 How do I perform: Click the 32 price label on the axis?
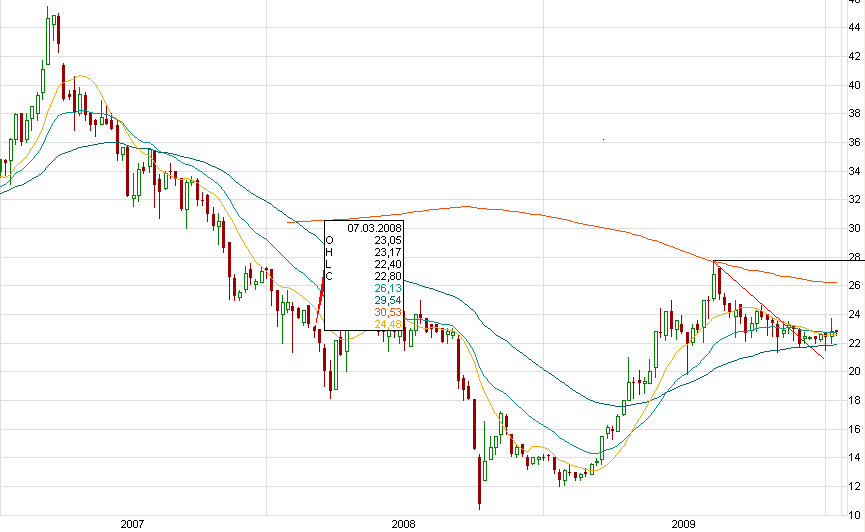[855, 199]
